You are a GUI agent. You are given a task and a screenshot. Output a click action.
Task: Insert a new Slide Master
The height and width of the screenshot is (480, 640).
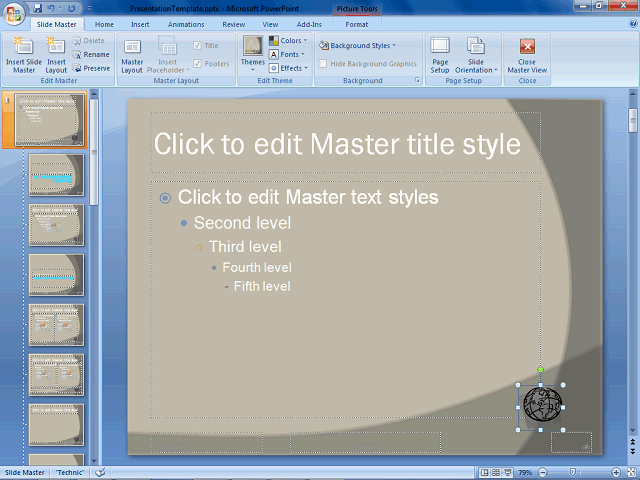[24, 55]
